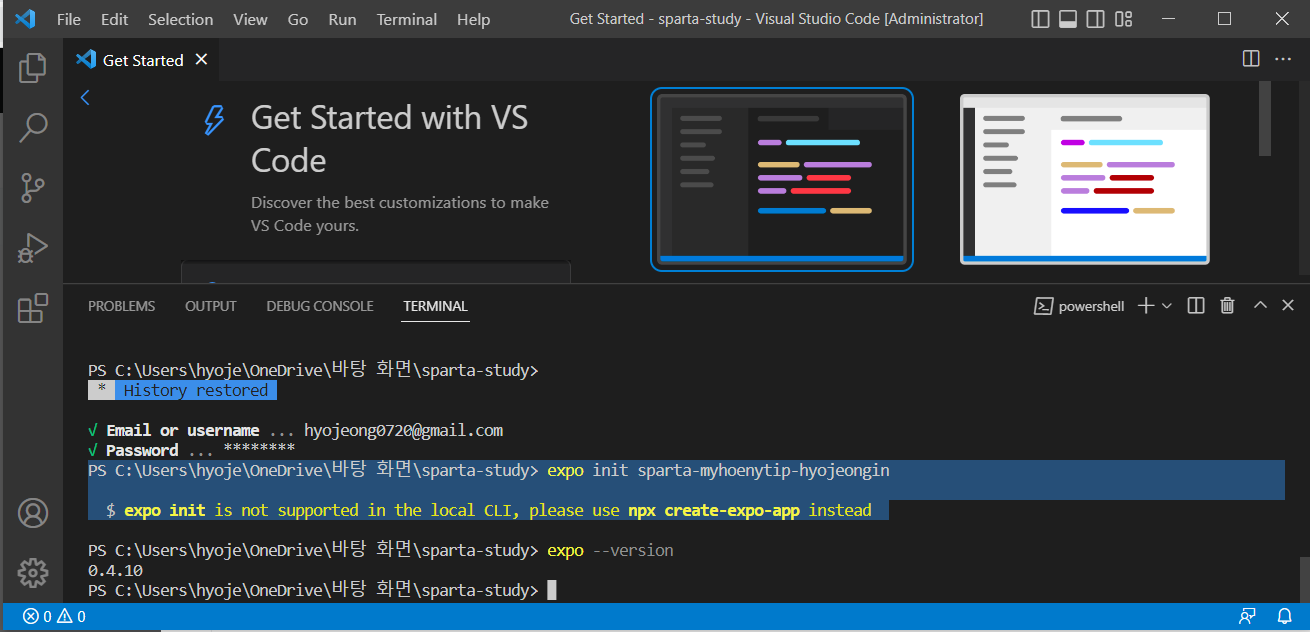
Task: Toggle secondary side bar layout icon
Action: 1096,19
